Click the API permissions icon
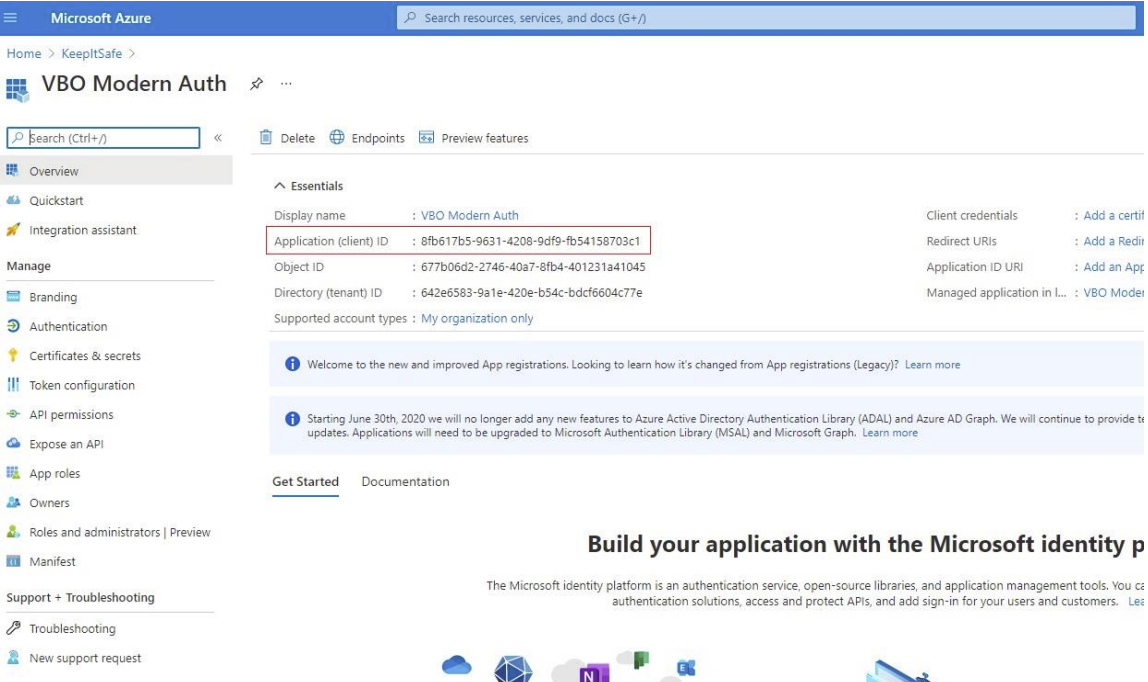This screenshot has width=1148, height=682. coord(13,413)
